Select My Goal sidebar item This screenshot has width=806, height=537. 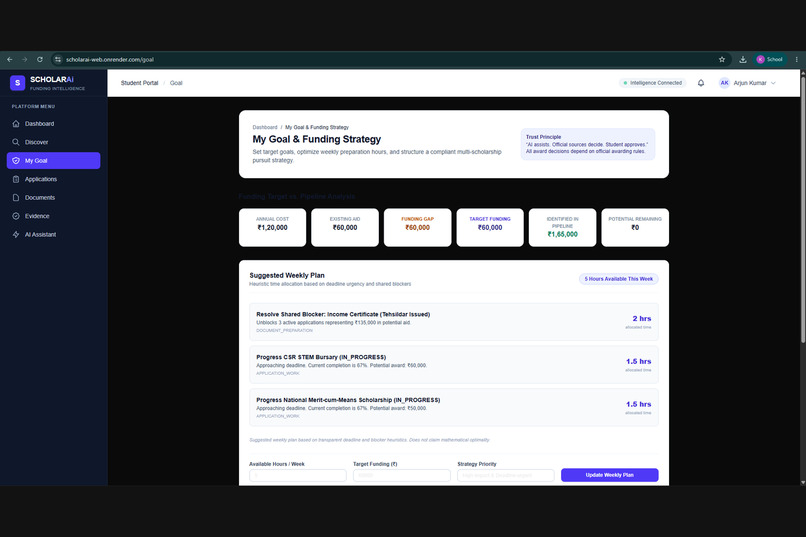coord(53,161)
